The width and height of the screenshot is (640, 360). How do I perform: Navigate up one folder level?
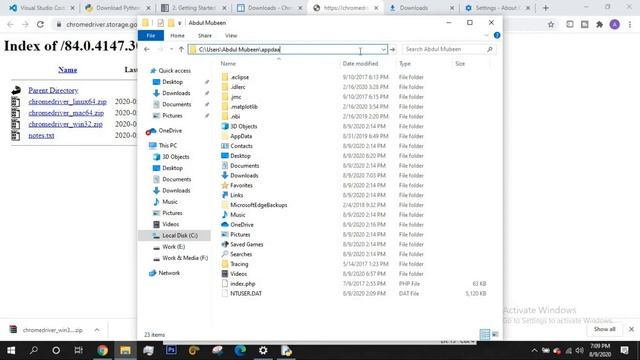tap(181, 49)
